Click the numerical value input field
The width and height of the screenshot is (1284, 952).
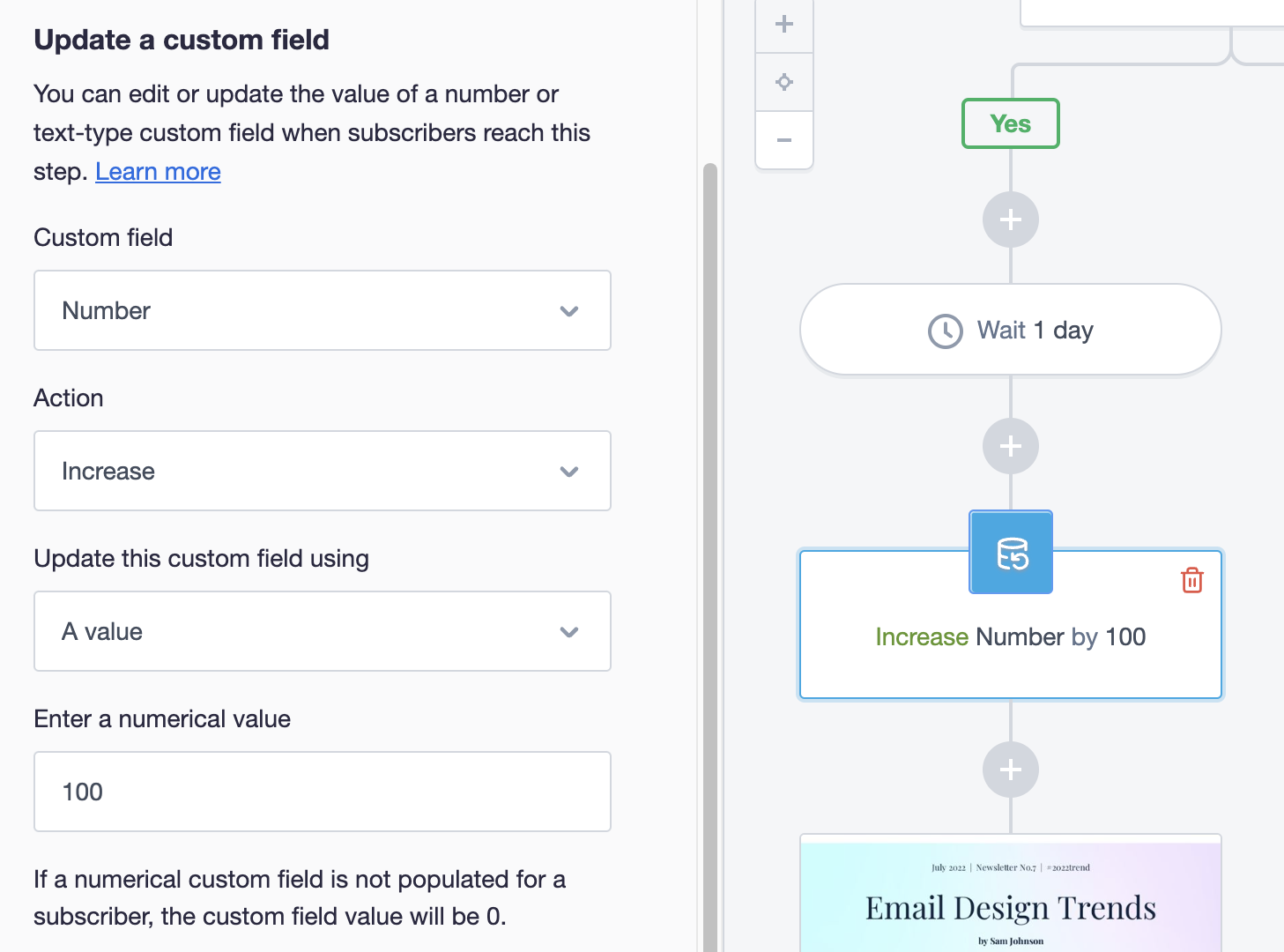tap(322, 792)
